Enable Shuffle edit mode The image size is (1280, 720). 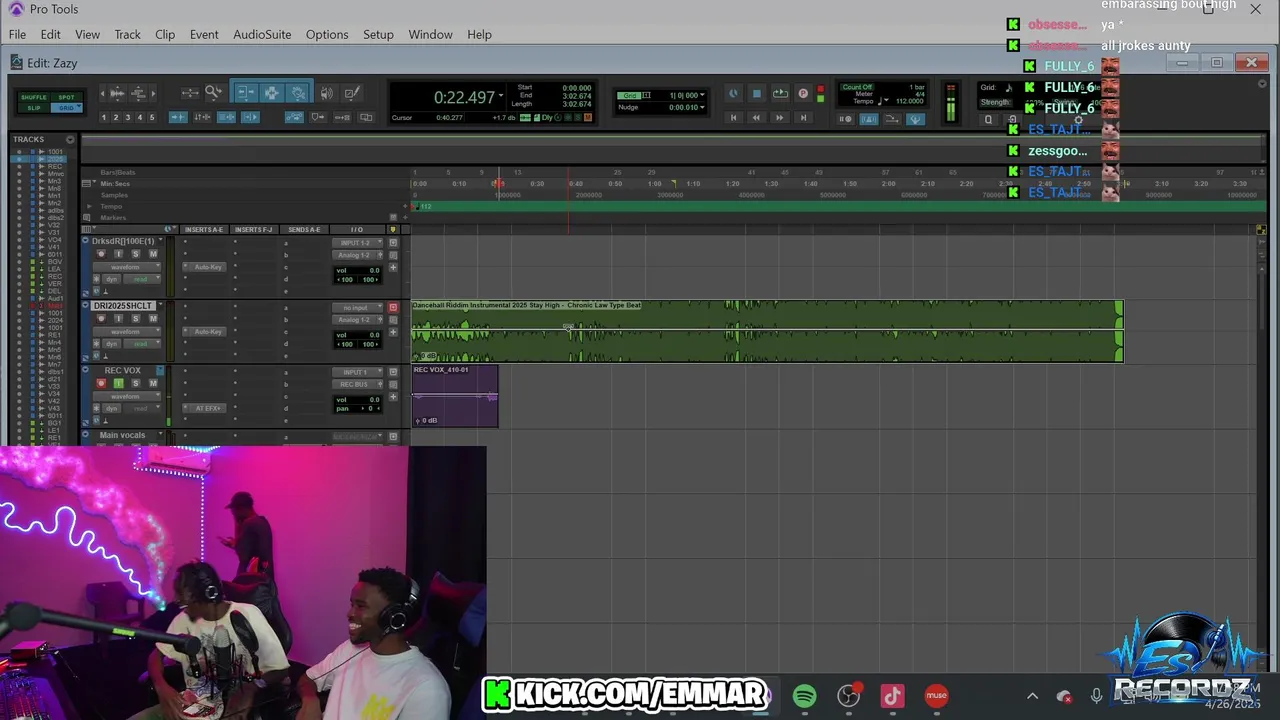pos(34,97)
